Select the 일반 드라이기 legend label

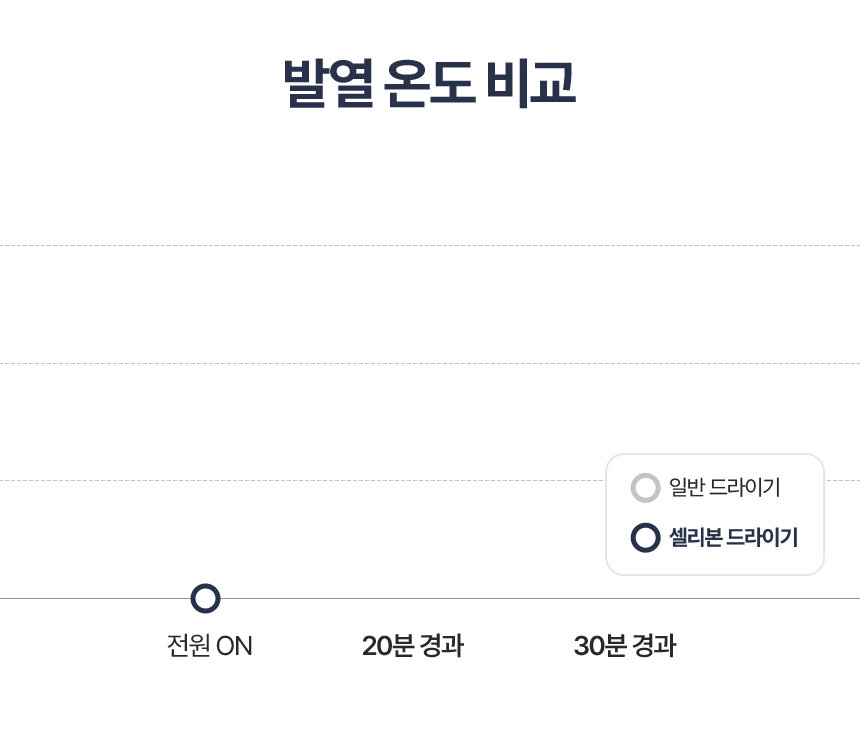[724, 487]
